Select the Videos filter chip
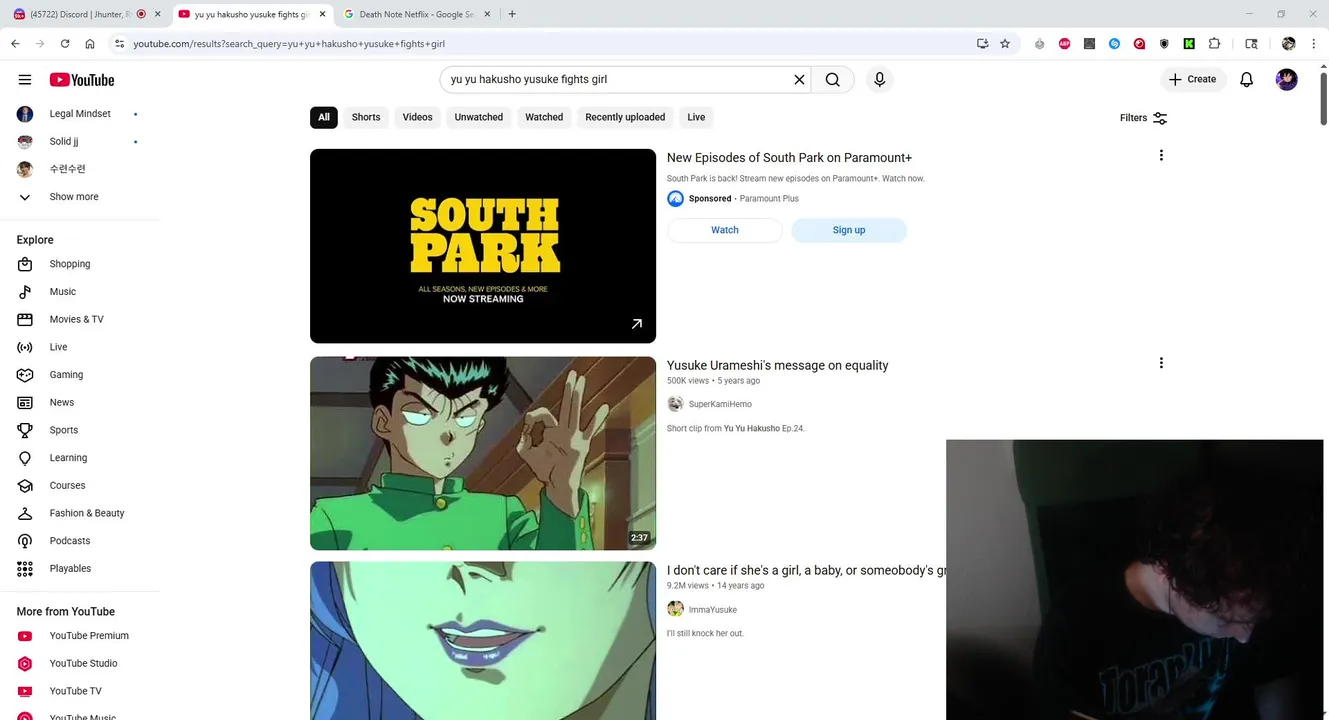1329x720 pixels. point(417,117)
